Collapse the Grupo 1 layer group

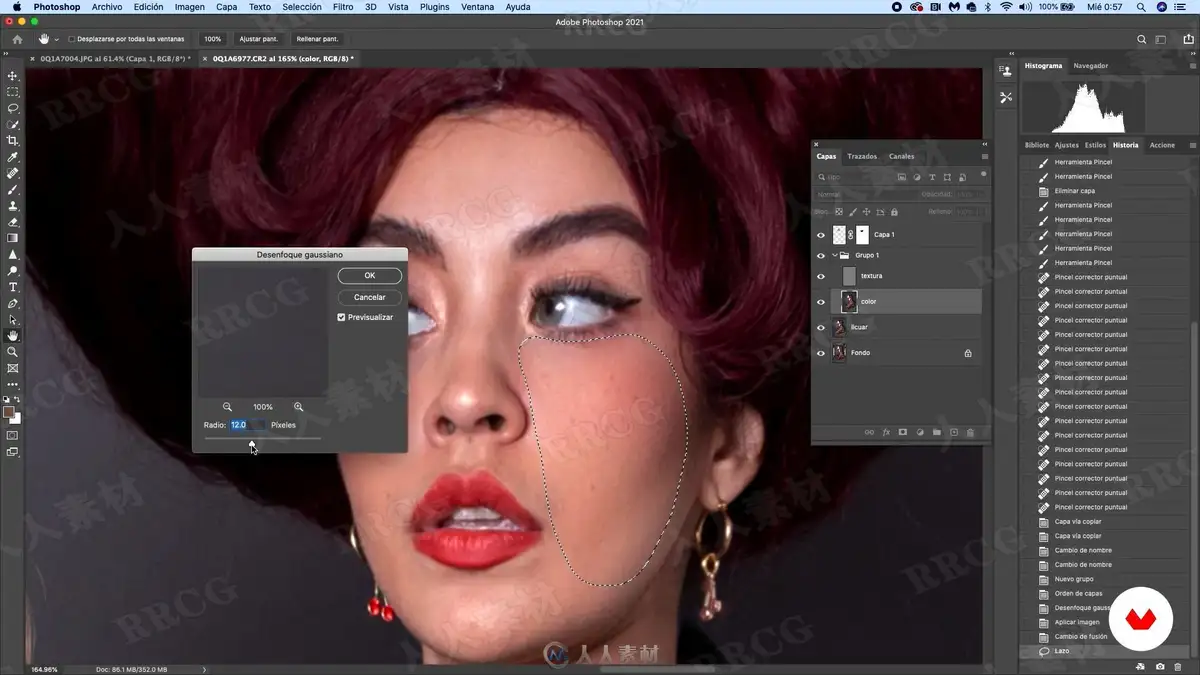835,255
